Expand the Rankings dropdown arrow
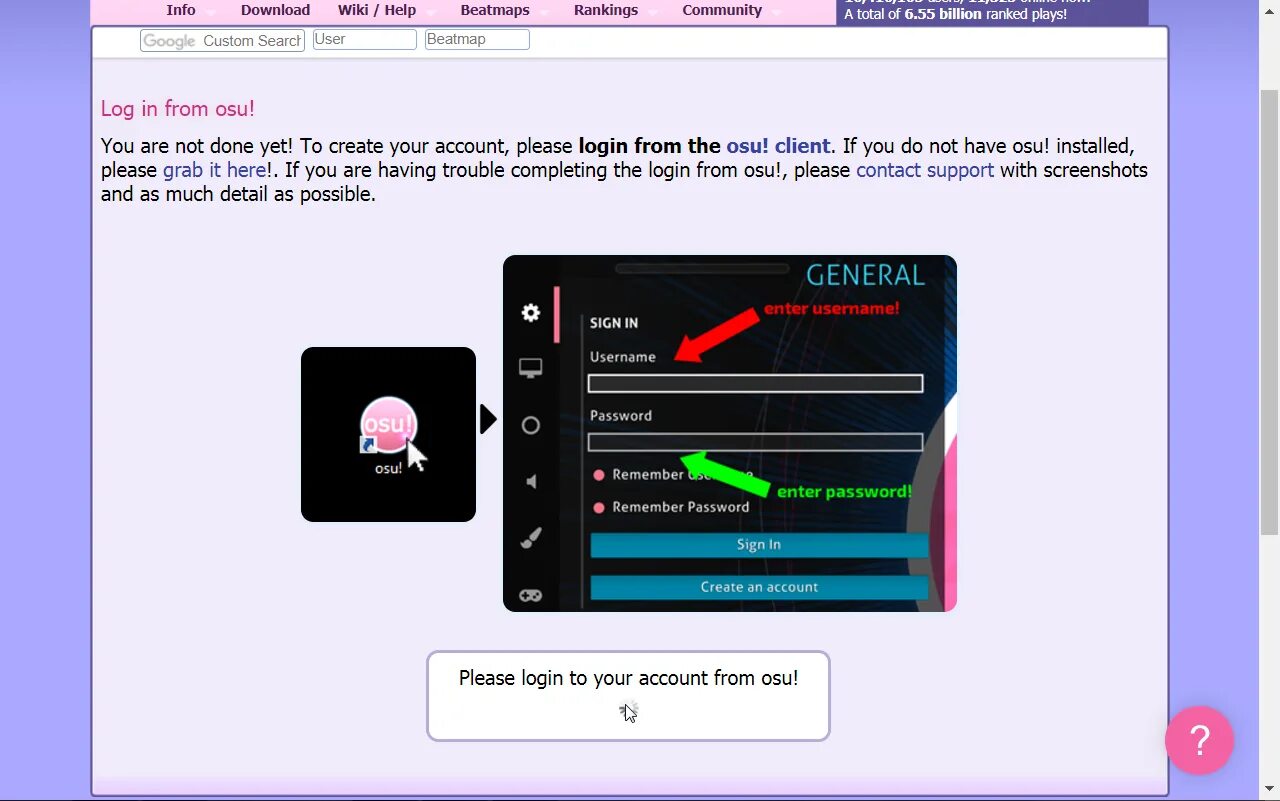The width and height of the screenshot is (1280, 801). tap(653, 13)
